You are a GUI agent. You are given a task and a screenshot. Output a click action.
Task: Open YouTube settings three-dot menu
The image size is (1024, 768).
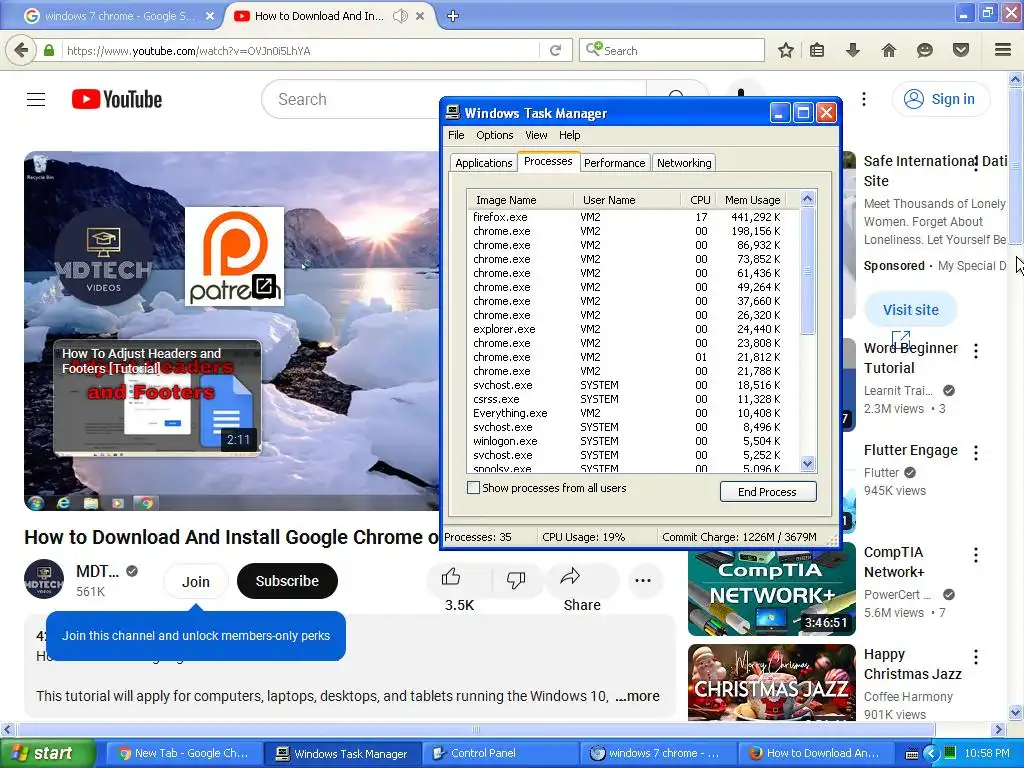coord(864,99)
